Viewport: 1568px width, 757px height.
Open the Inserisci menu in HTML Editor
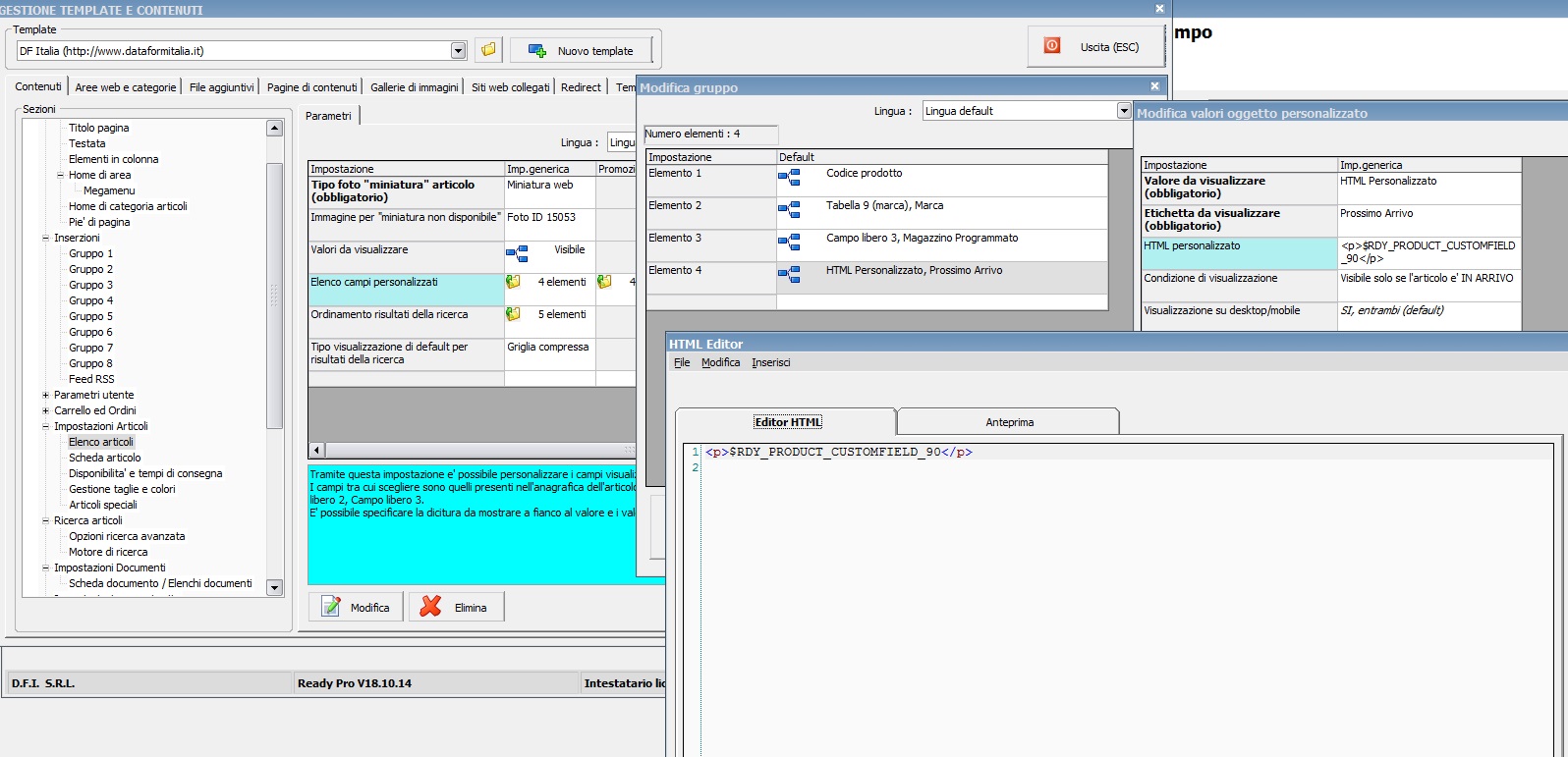770,362
